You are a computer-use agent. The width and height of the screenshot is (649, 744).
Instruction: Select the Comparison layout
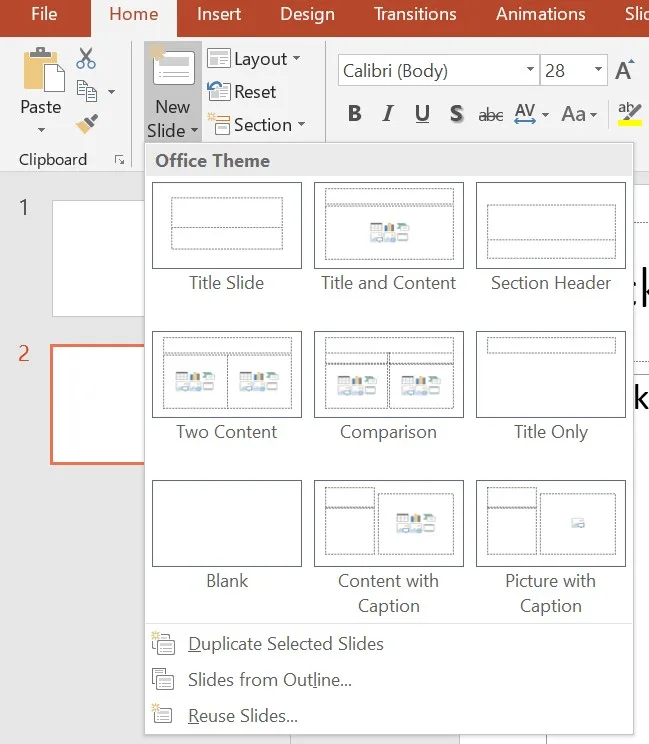[389, 374]
